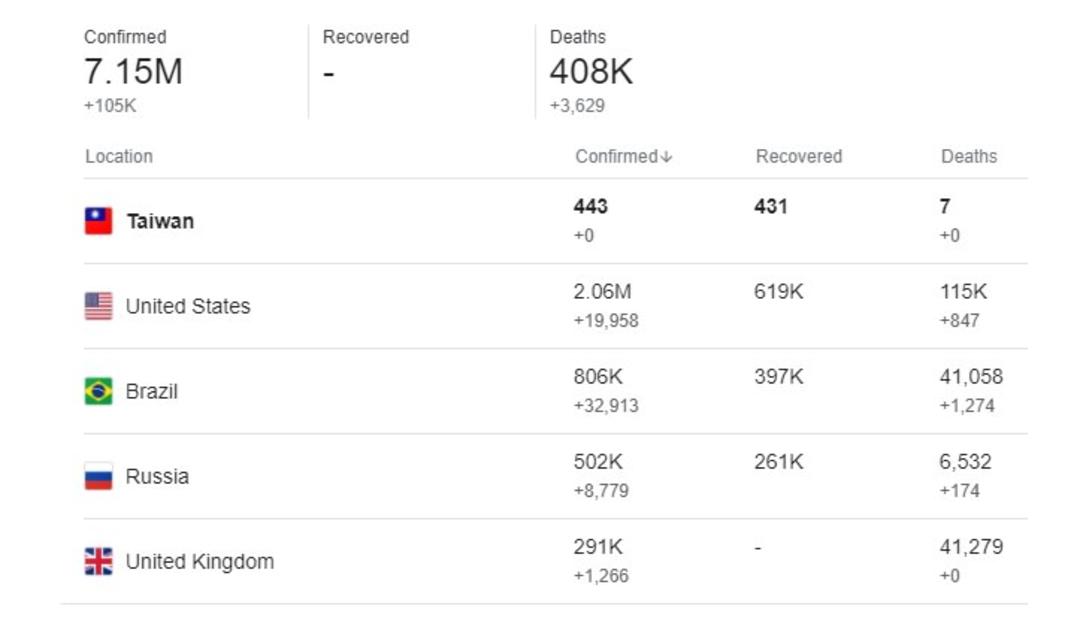This screenshot has height=621, width=1080.
Task: Click the sort arrow next to Confirmed
Action: (x=666, y=157)
